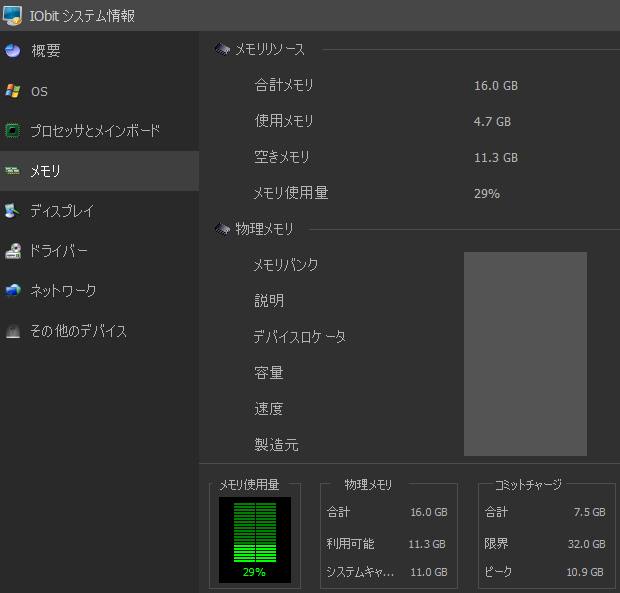Viewport: 620px width, 593px height.
Task: Click the gray physical memory details panel
Action: pos(525,354)
